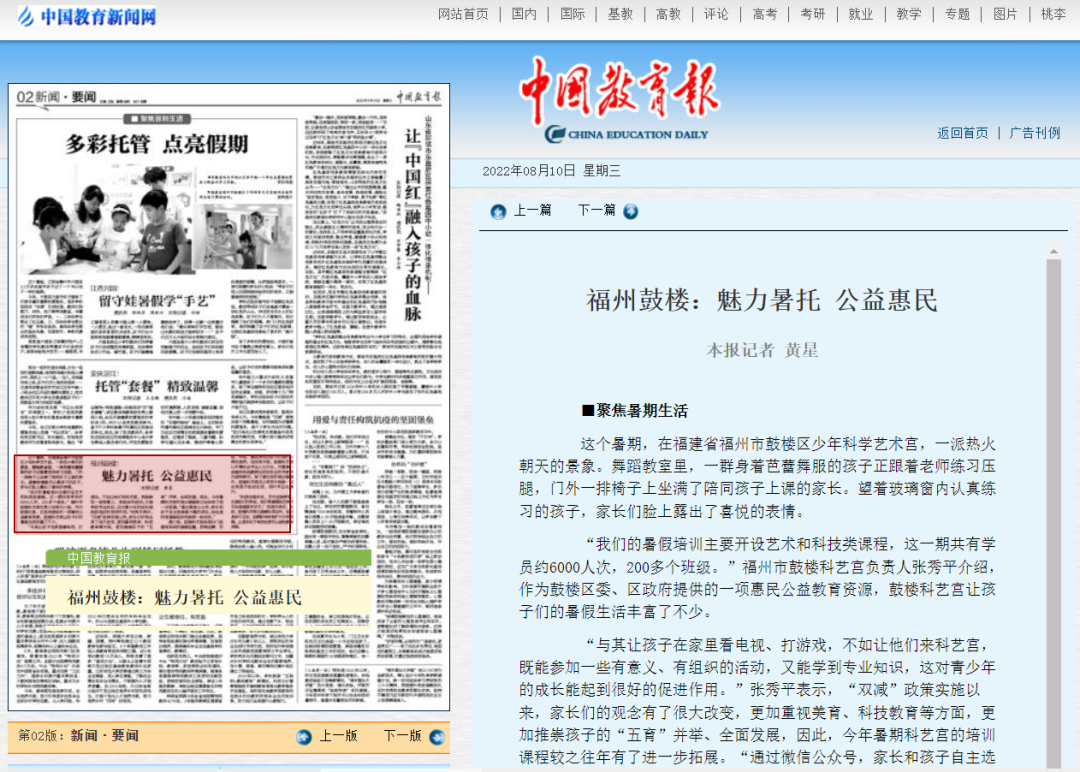1080x772 pixels.
Task: Open the 高考 section
Action: [765, 14]
